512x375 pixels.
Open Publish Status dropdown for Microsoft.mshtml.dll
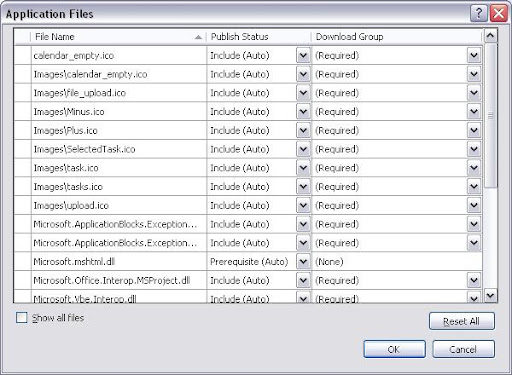tap(303, 262)
